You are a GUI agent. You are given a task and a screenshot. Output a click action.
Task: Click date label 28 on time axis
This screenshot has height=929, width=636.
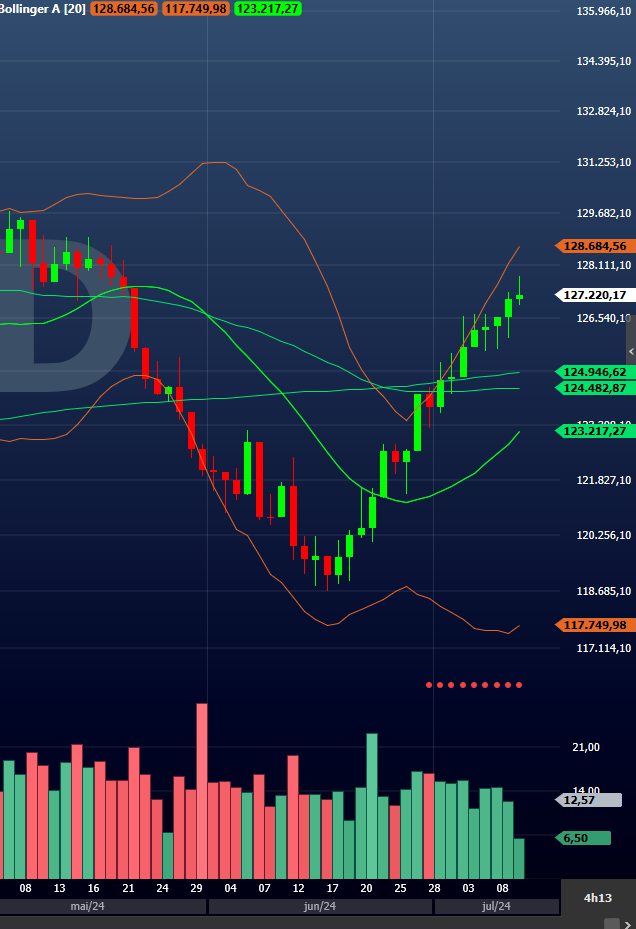pyautogui.click(x=434, y=888)
